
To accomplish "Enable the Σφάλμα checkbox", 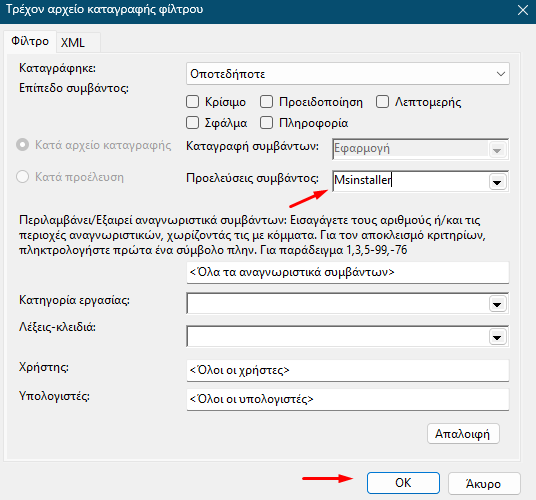I will click(x=192, y=123).
